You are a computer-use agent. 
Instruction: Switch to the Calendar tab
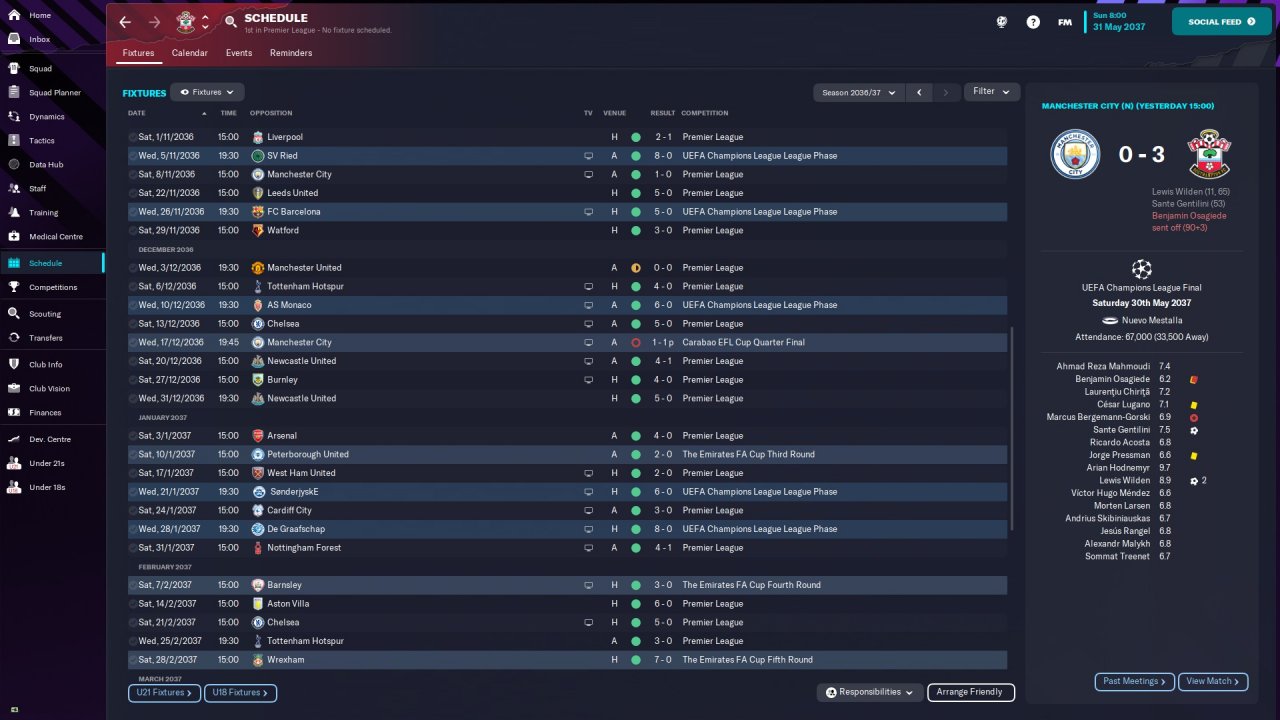pos(190,53)
